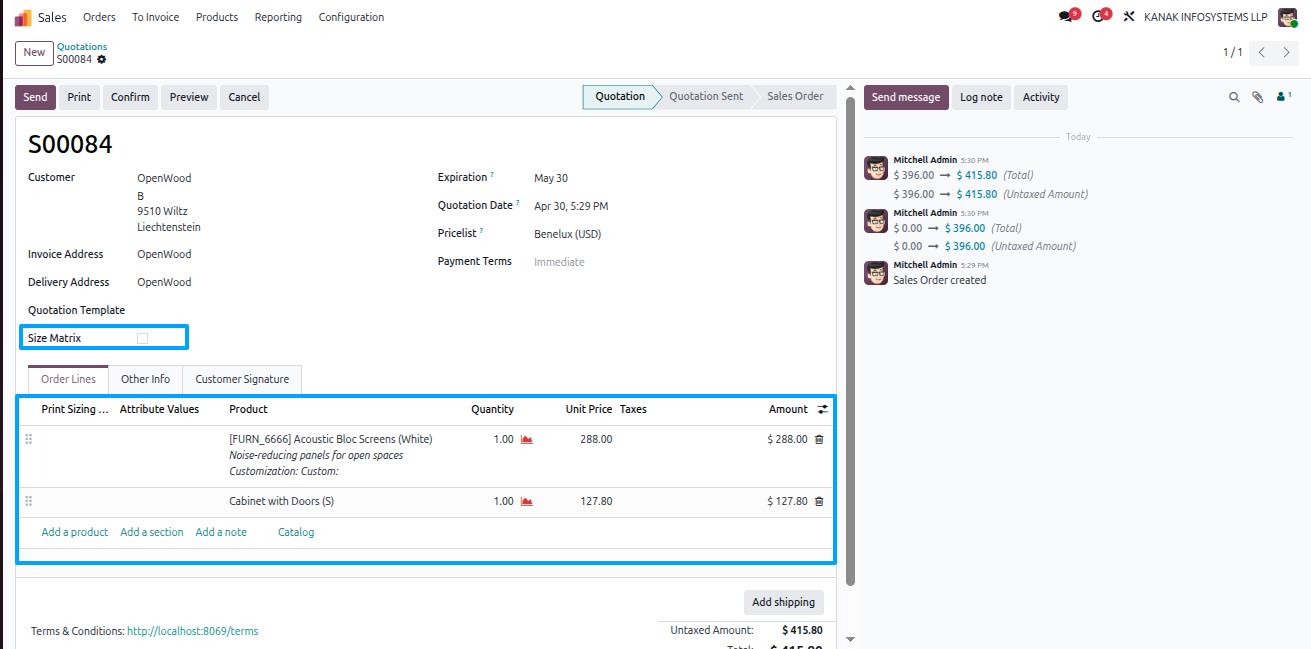The height and width of the screenshot is (649, 1311).
Task: Open the activities clock icon
Action: pos(1099,17)
